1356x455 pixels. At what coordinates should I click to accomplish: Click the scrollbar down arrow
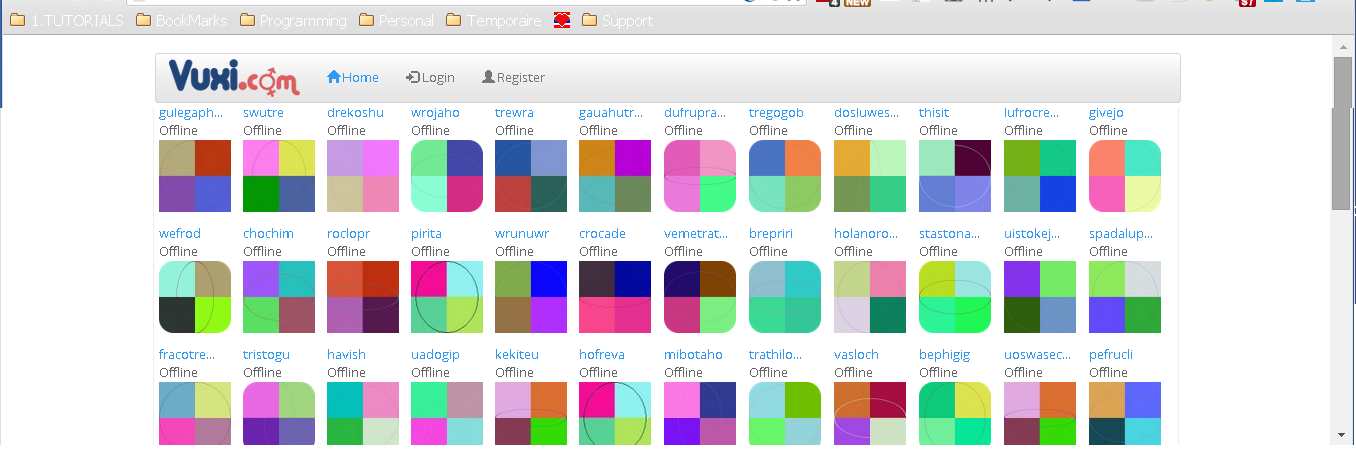[1342, 435]
